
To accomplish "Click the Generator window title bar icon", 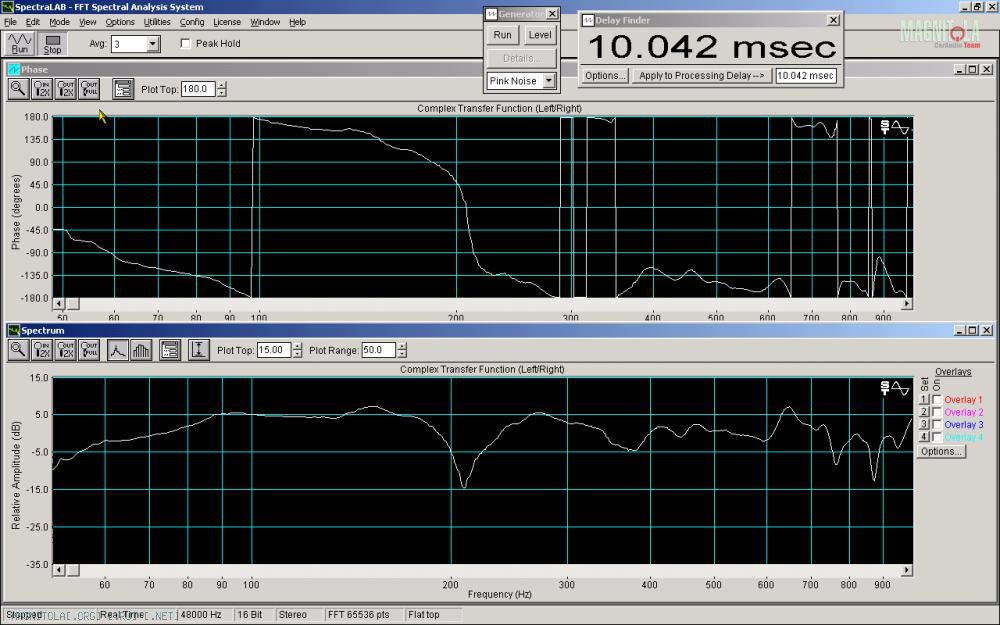I will [x=491, y=14].
